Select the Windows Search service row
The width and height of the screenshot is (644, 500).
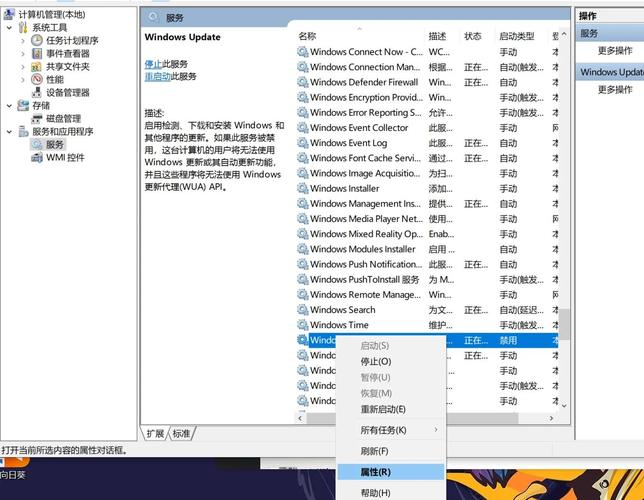click(427, 310)
